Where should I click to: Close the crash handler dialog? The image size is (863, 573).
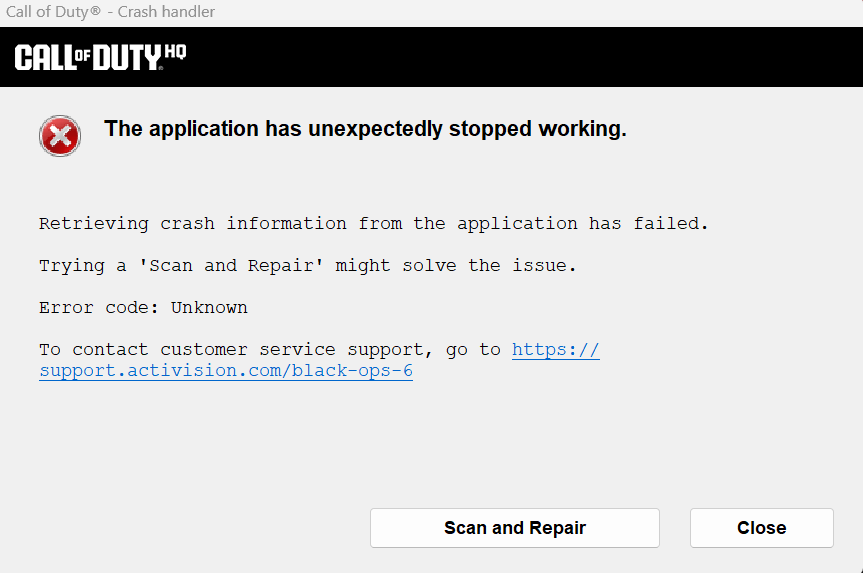point(762,528)
